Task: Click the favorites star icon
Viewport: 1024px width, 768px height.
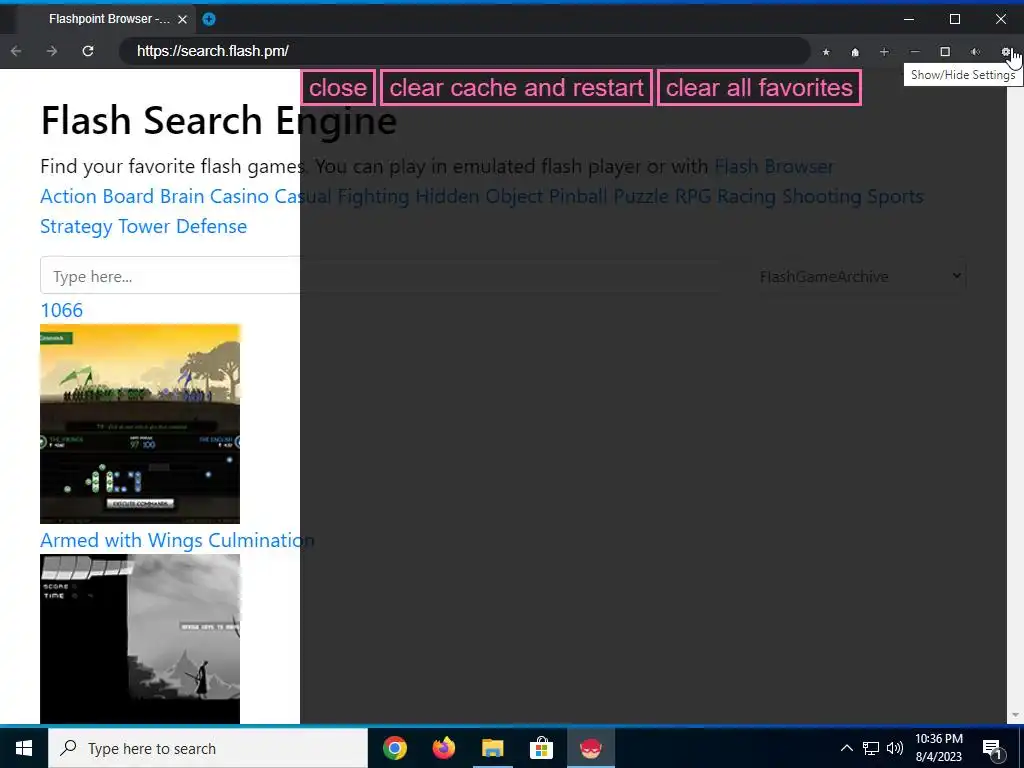Action: [x=826, y=52]
